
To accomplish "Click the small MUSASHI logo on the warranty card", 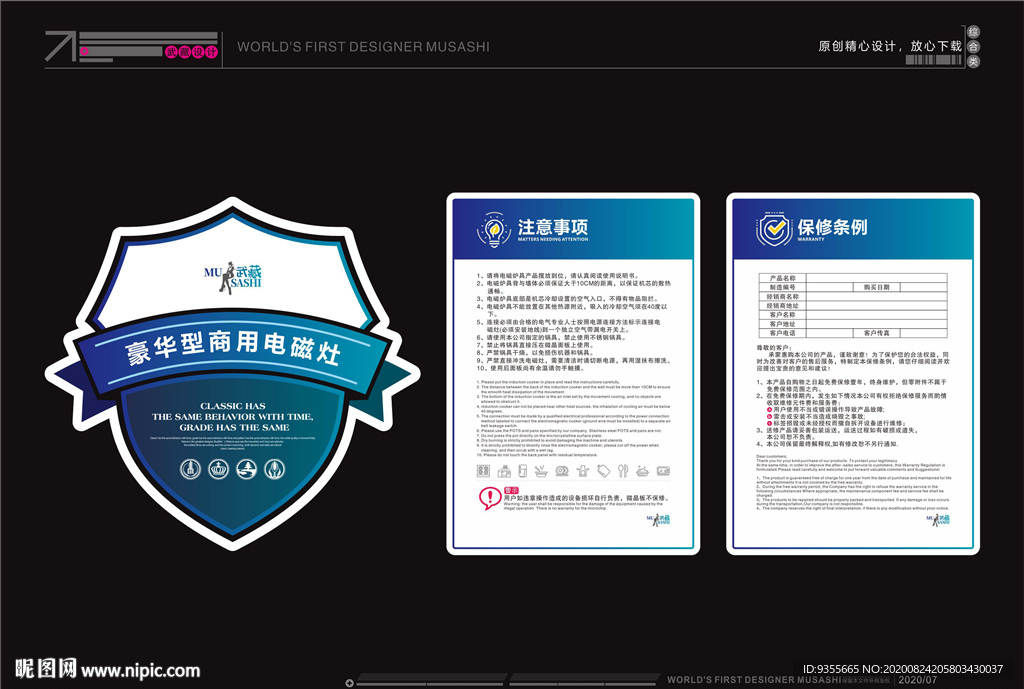I will tap(938, 520).
